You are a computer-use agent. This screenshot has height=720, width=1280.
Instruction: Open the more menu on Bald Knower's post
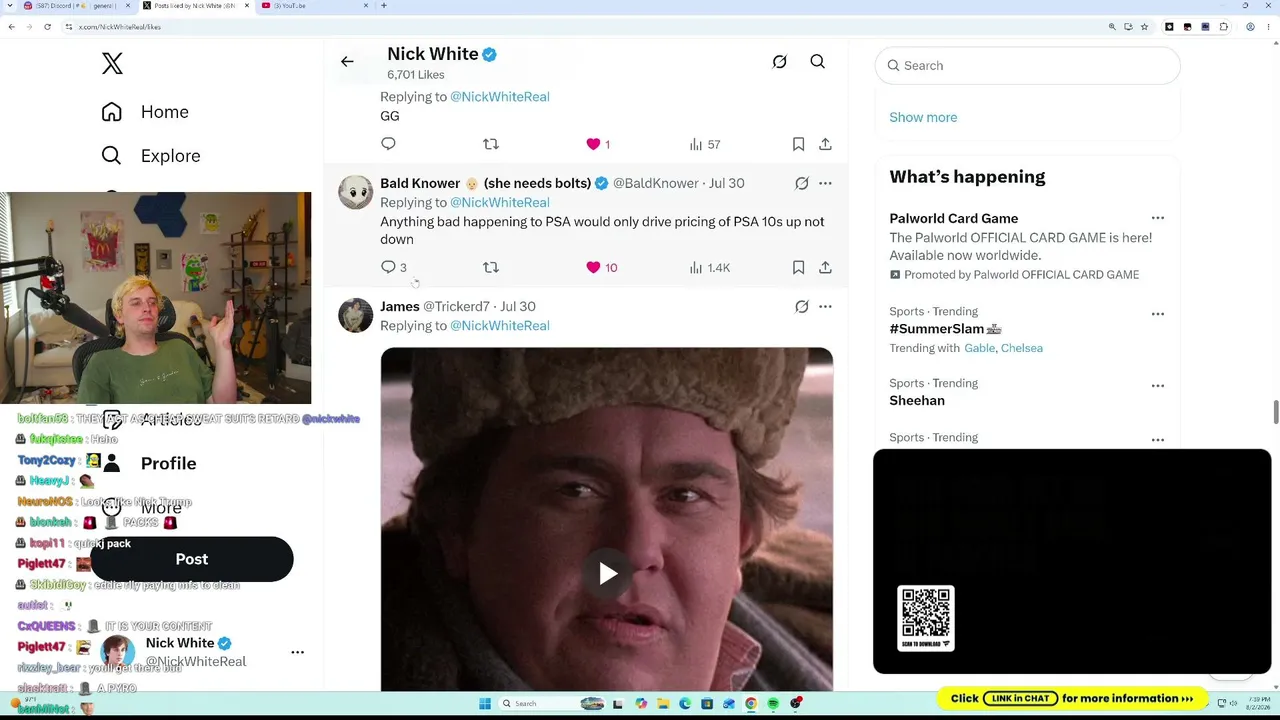[825, 183]
